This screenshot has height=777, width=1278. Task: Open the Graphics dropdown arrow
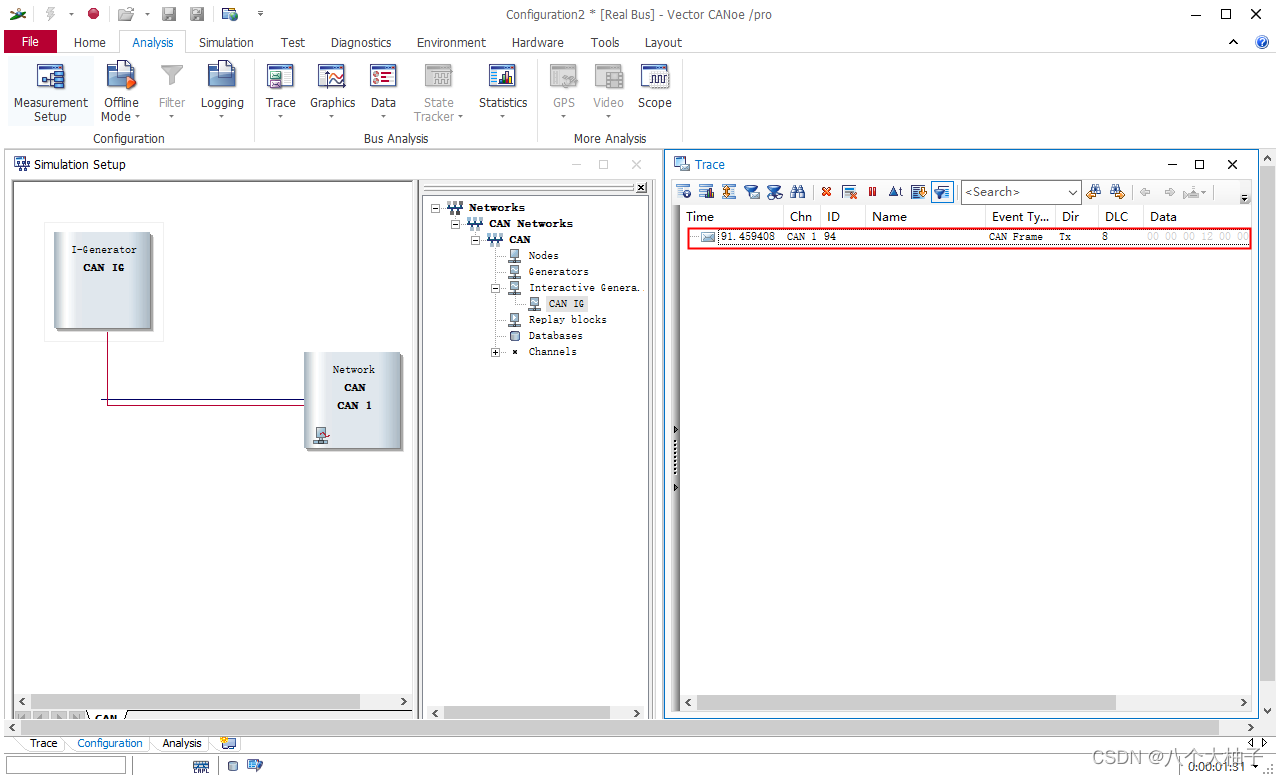[332, 117]
